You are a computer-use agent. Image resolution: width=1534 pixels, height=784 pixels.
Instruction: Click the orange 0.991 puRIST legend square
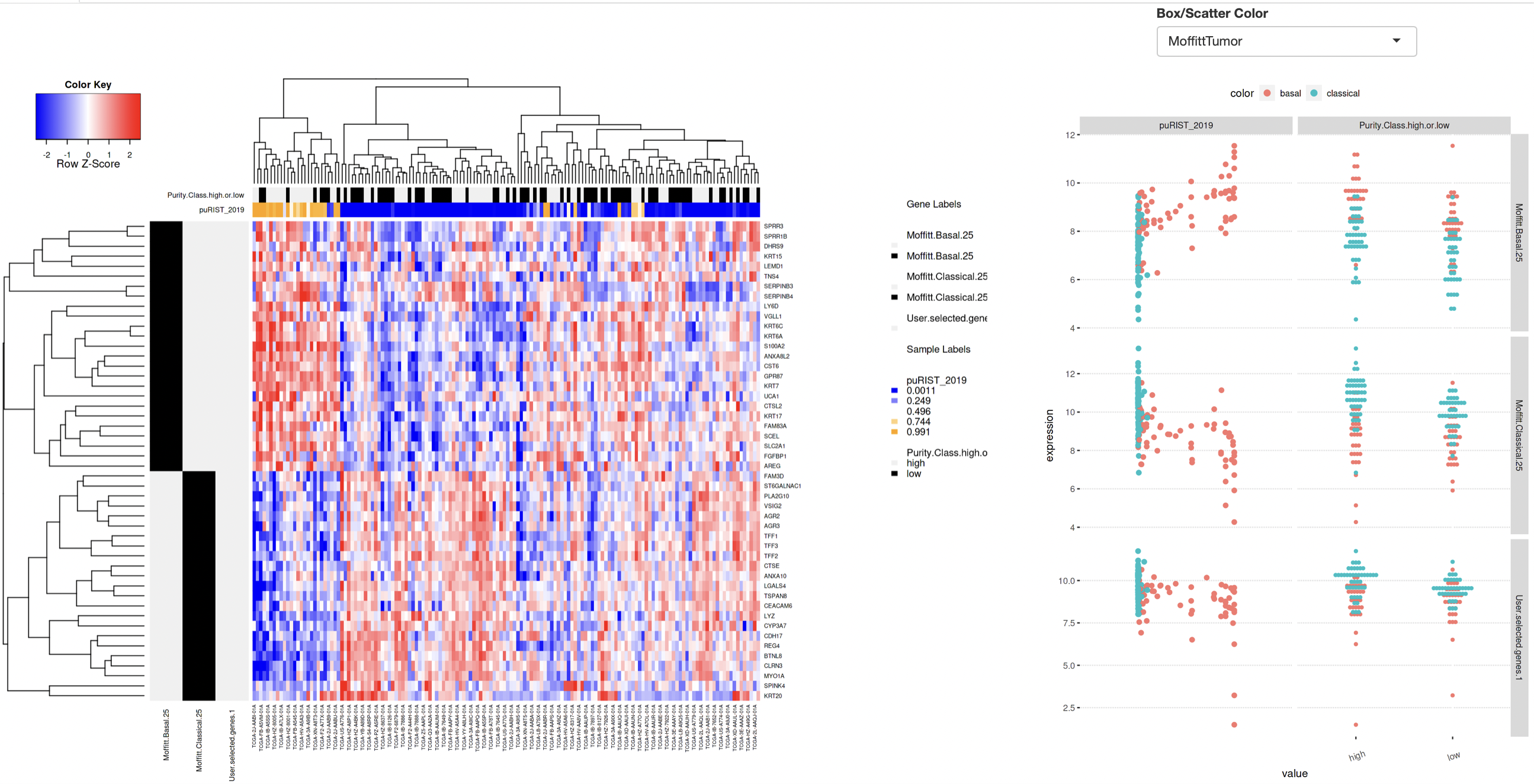pyautogui.click(x=894, y=432)
